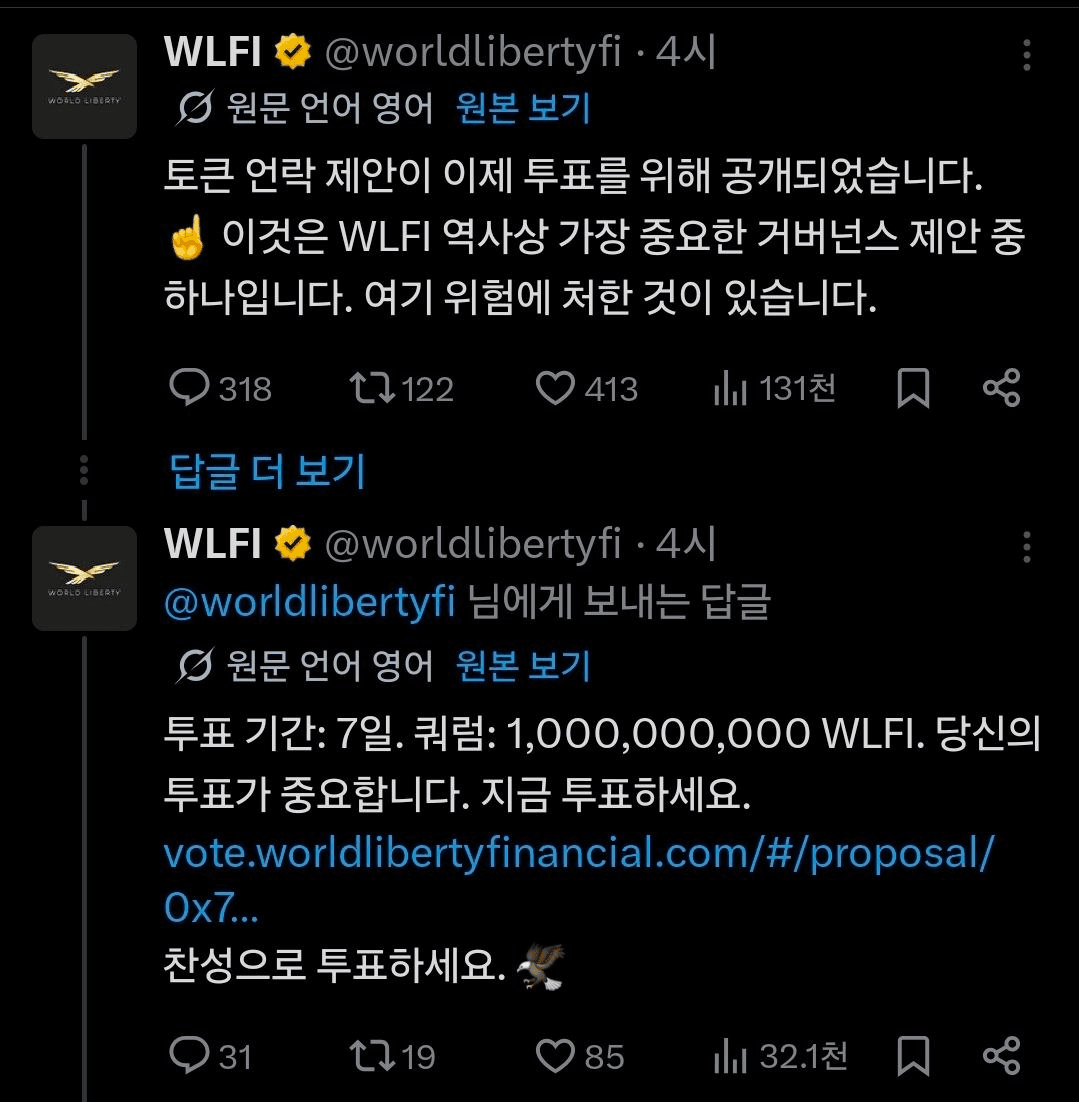Open more options menu on first post
This screenshot has width=1079, height=1102.
pyautogui.click(x=1026, y=55)
